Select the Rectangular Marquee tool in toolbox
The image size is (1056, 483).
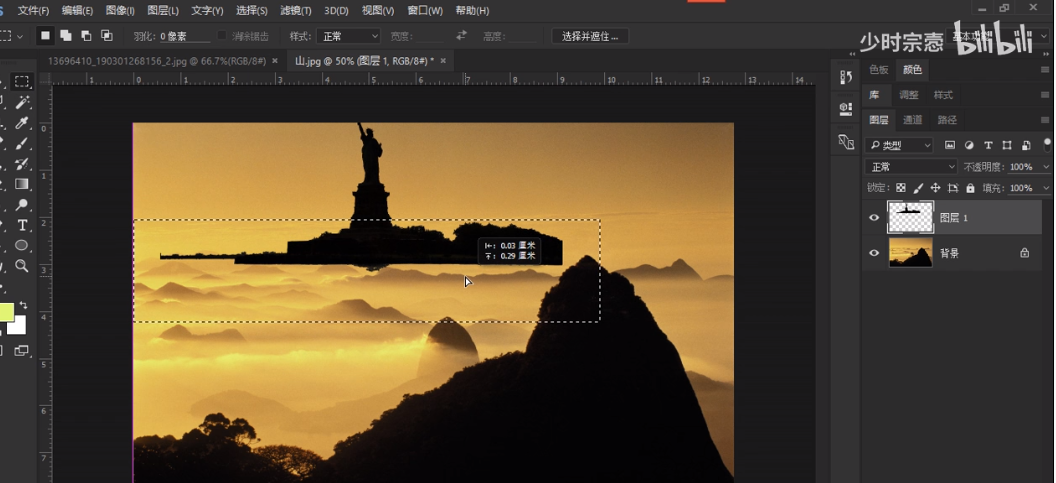22,82
